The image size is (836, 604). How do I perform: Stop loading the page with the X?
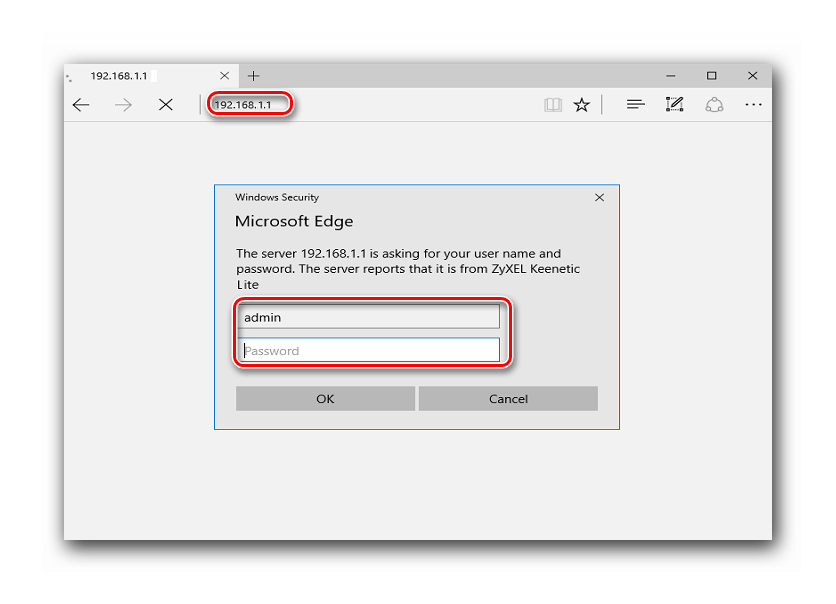166,104
